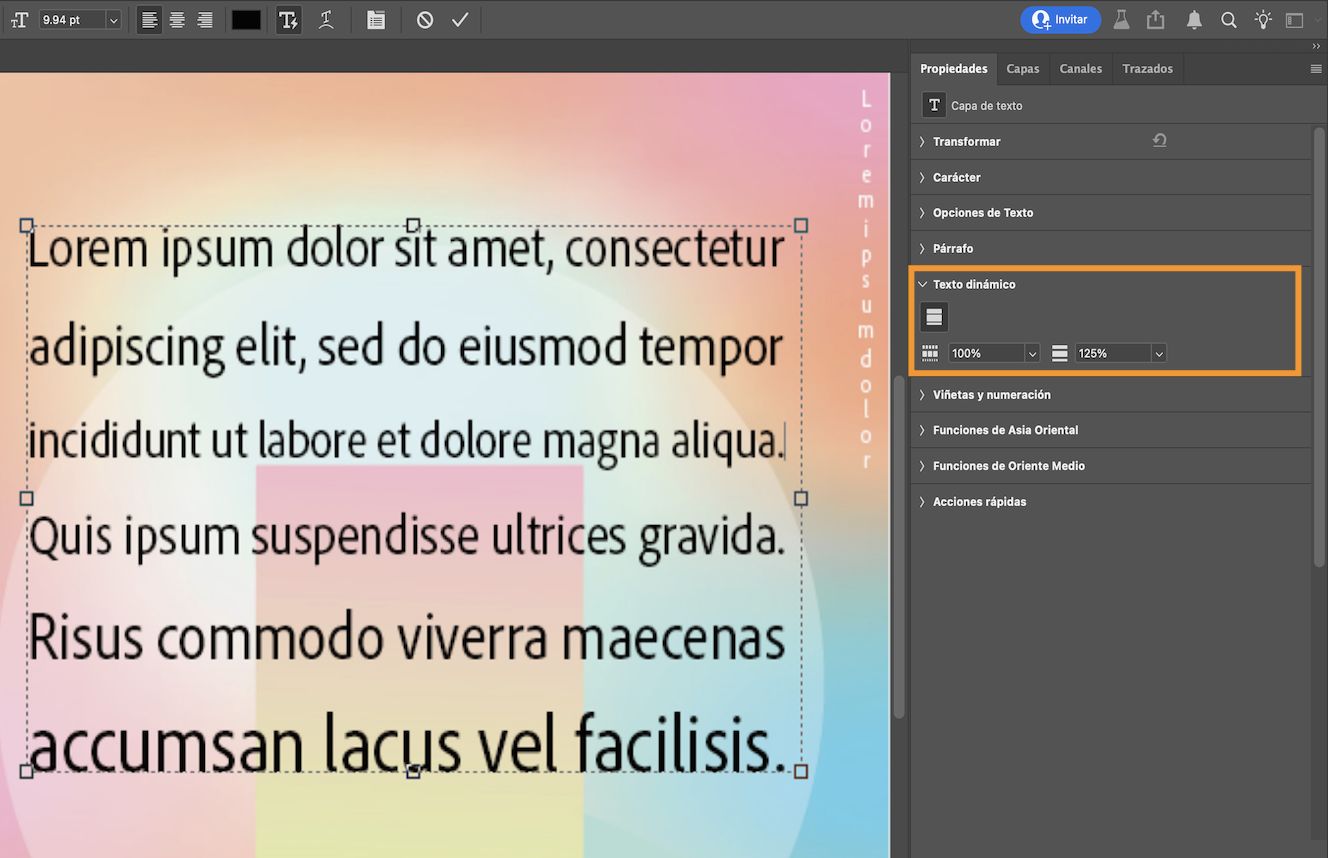Open the black text color swatch
Screen dimensions: 1328x858
(x=245, y=19)
